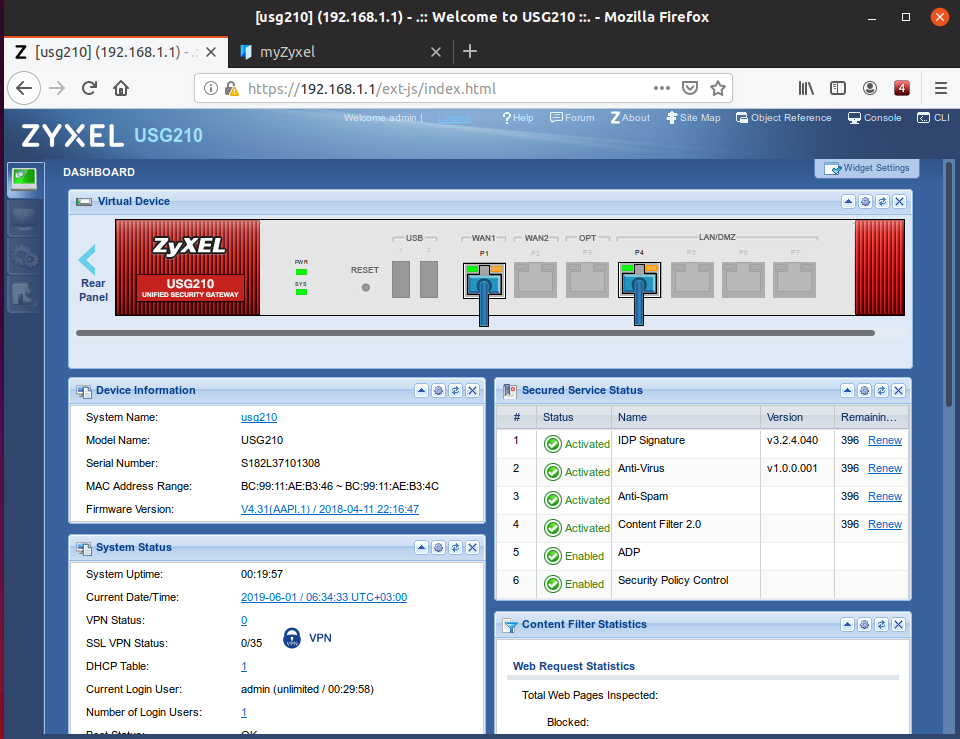Click the Logout link

454,118
